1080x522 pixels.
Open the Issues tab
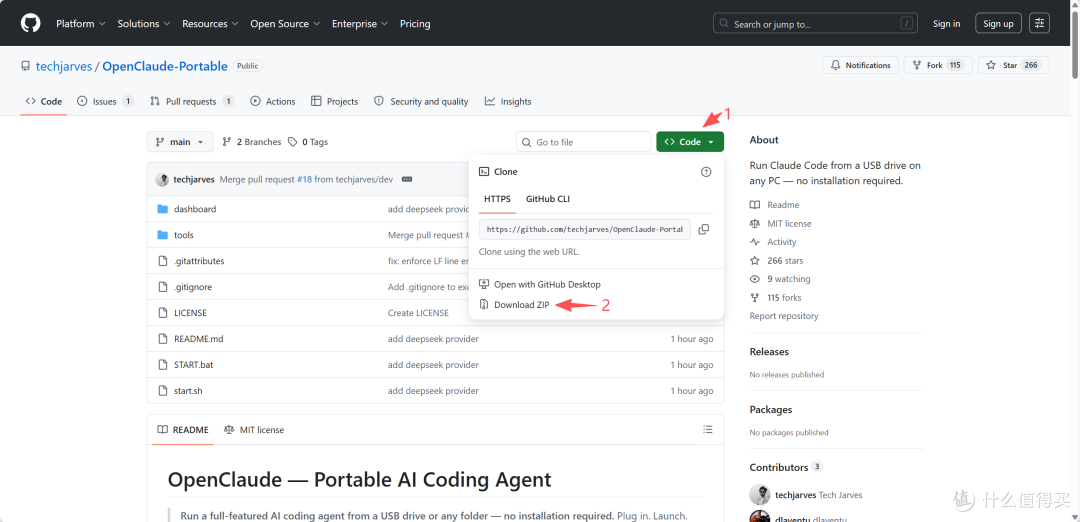point(105,101)
